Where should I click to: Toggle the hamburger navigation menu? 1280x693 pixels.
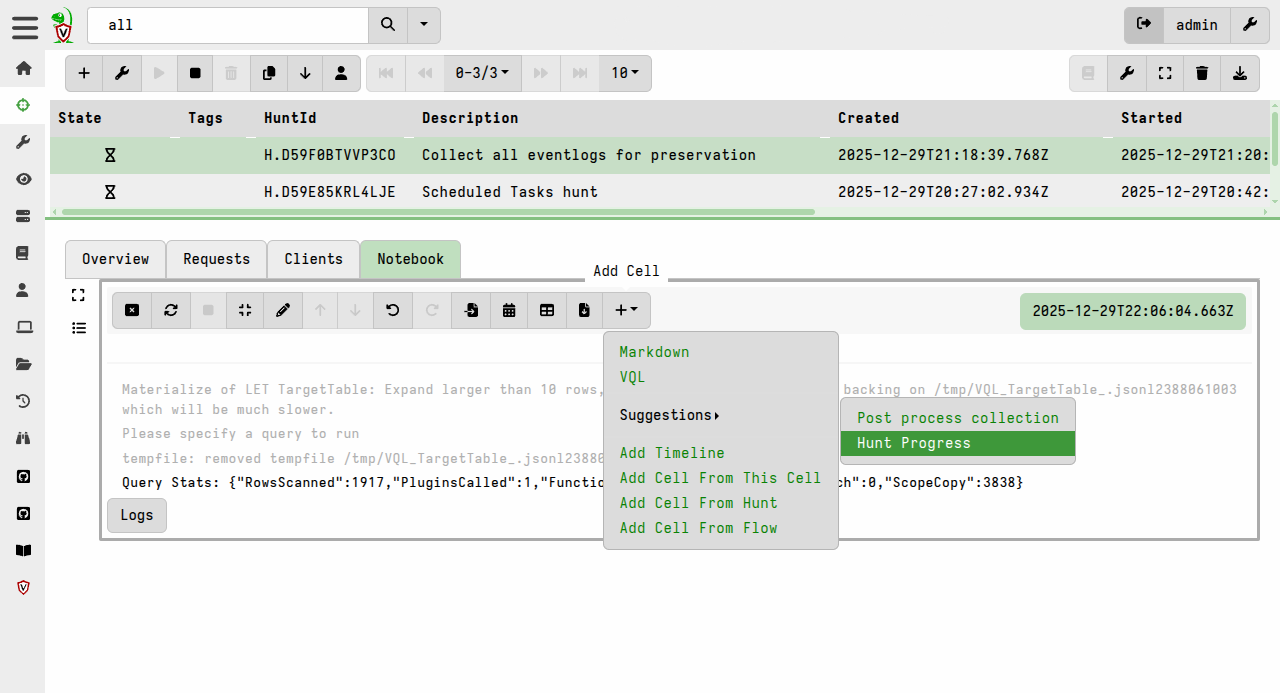coord(24,27)
